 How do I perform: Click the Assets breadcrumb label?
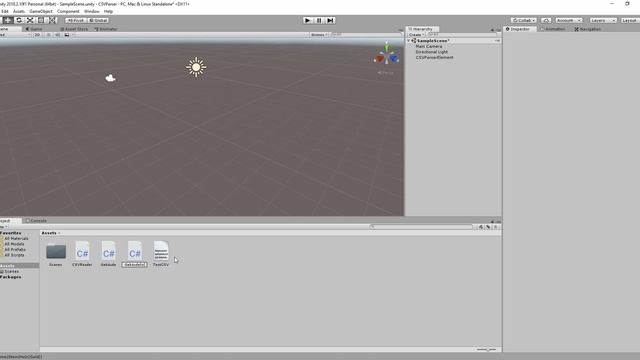pos(49,233)
